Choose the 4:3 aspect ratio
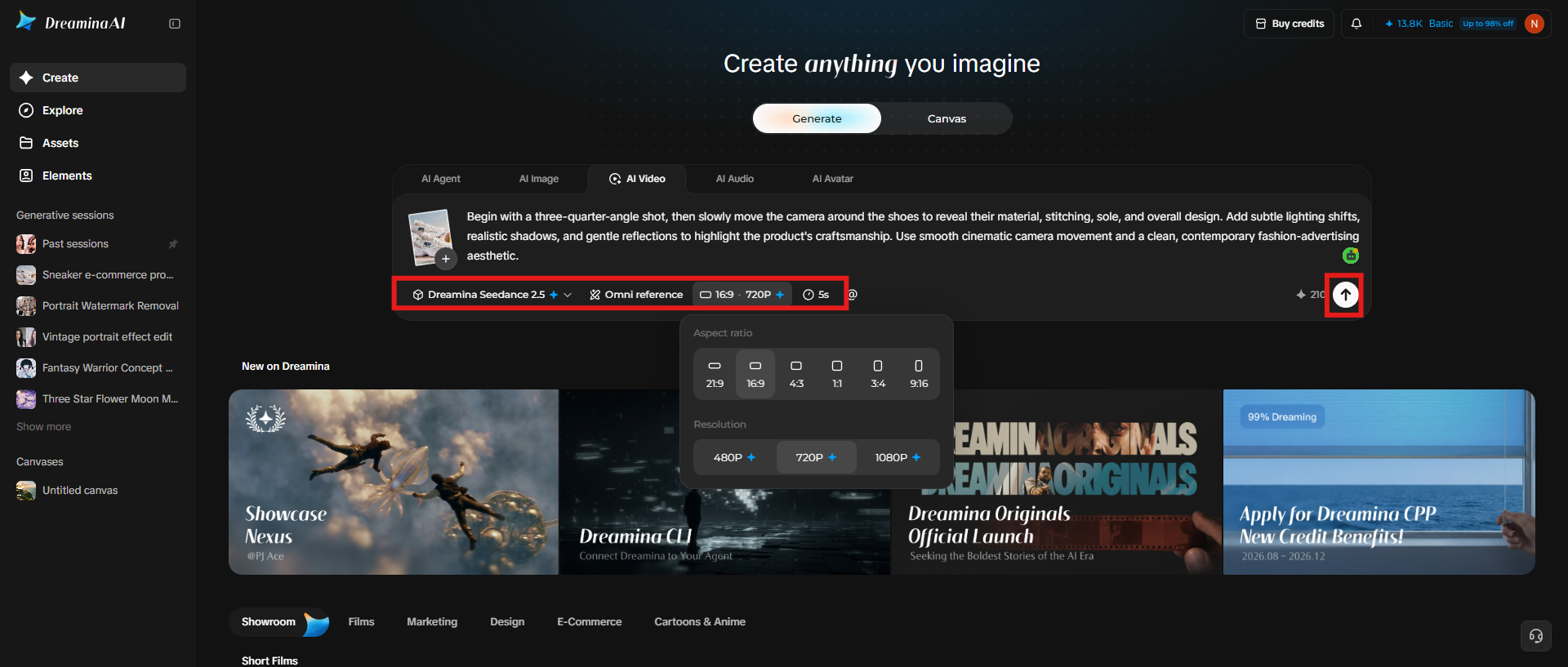This screenshot has height=667, width=1568. tap(796, 374)
